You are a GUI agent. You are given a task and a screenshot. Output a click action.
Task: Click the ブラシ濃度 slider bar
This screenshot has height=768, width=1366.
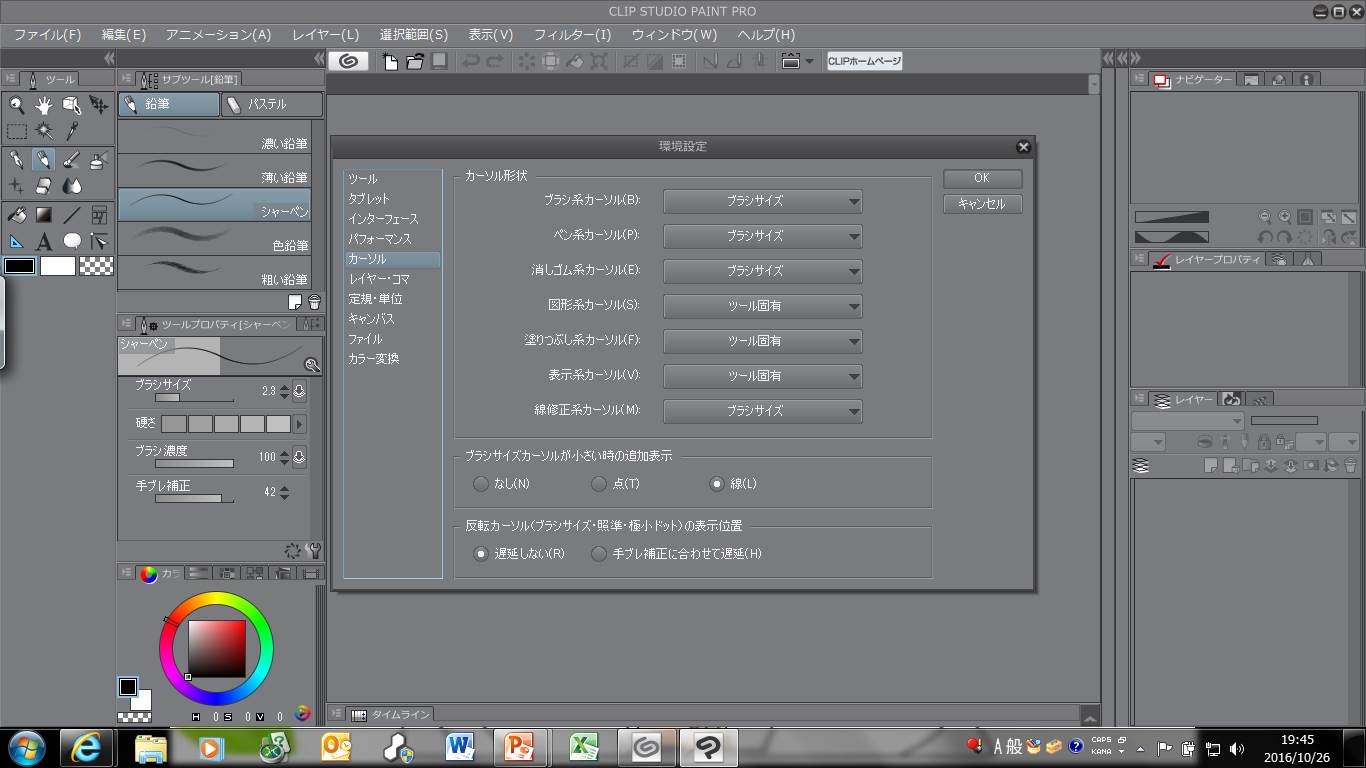pyautogui.click(x=195, y=463)
